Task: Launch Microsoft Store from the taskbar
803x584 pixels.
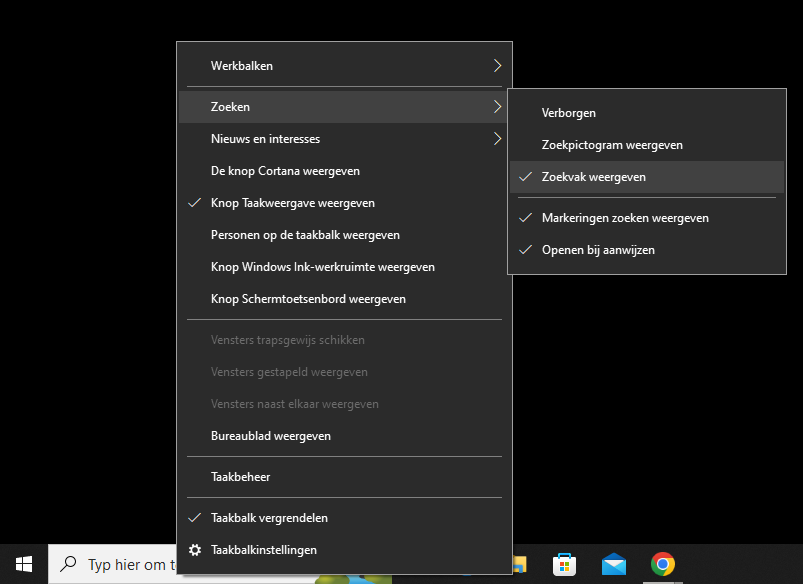Action: click(x=564, y=565)
